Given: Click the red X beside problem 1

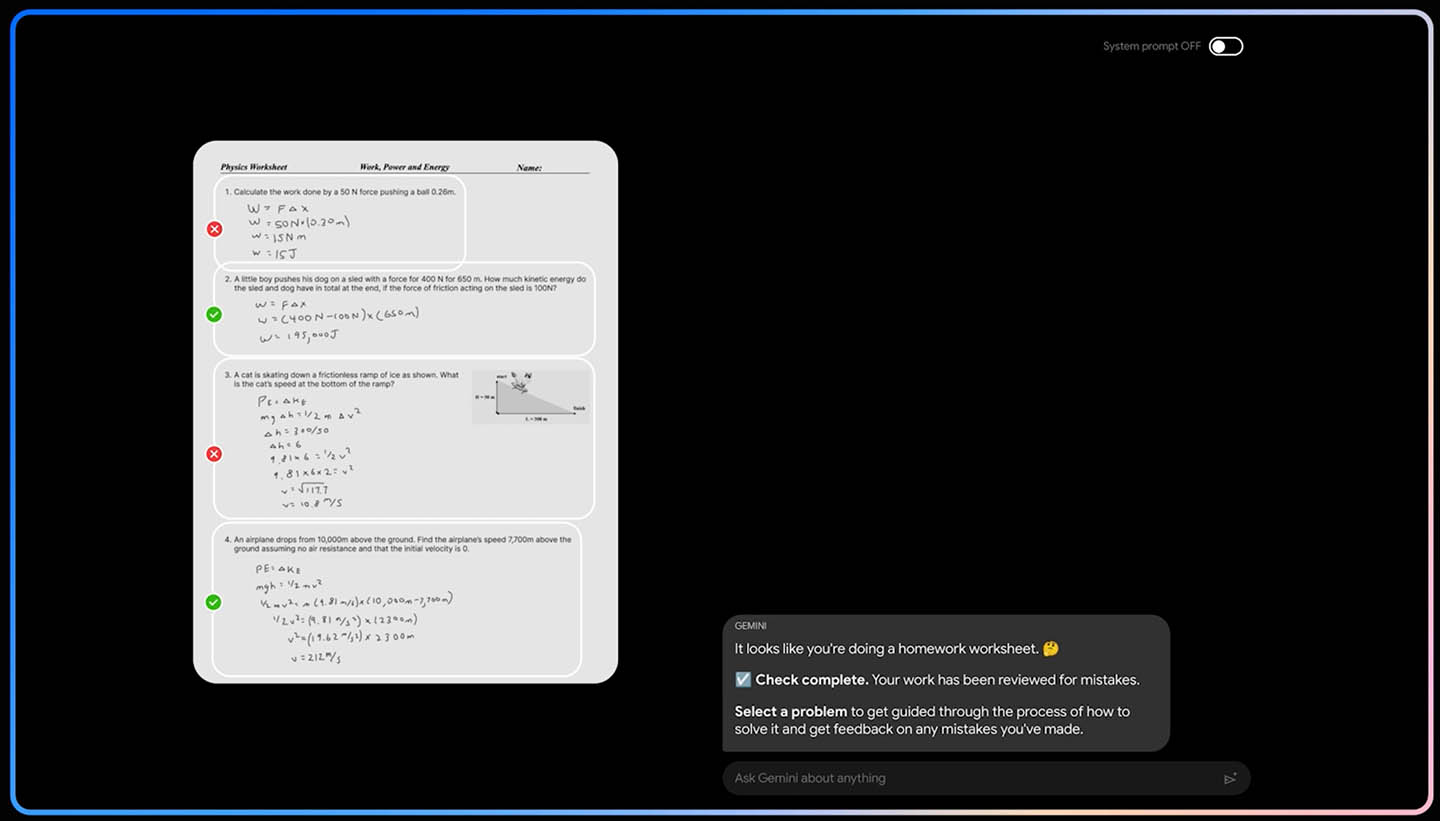Looking at the screenshot, I should pyautogui.click(x=214, y=229).
